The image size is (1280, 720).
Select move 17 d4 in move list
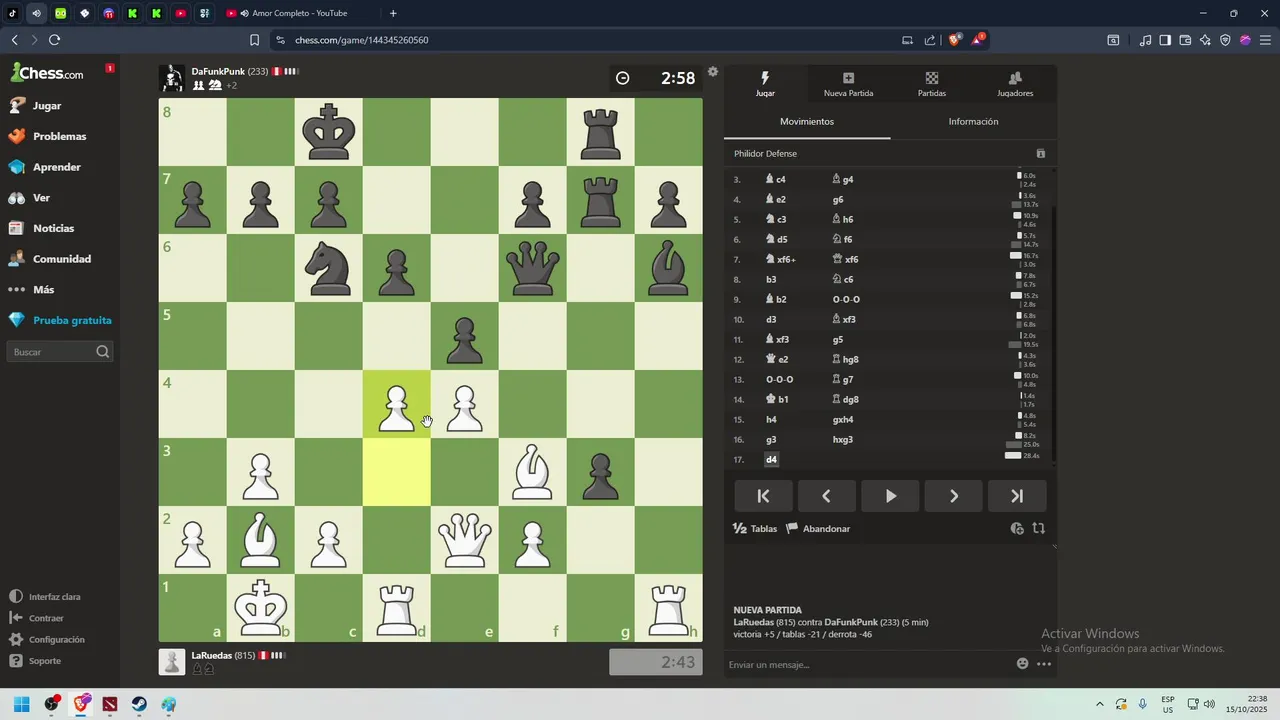(x=771, y=459)
